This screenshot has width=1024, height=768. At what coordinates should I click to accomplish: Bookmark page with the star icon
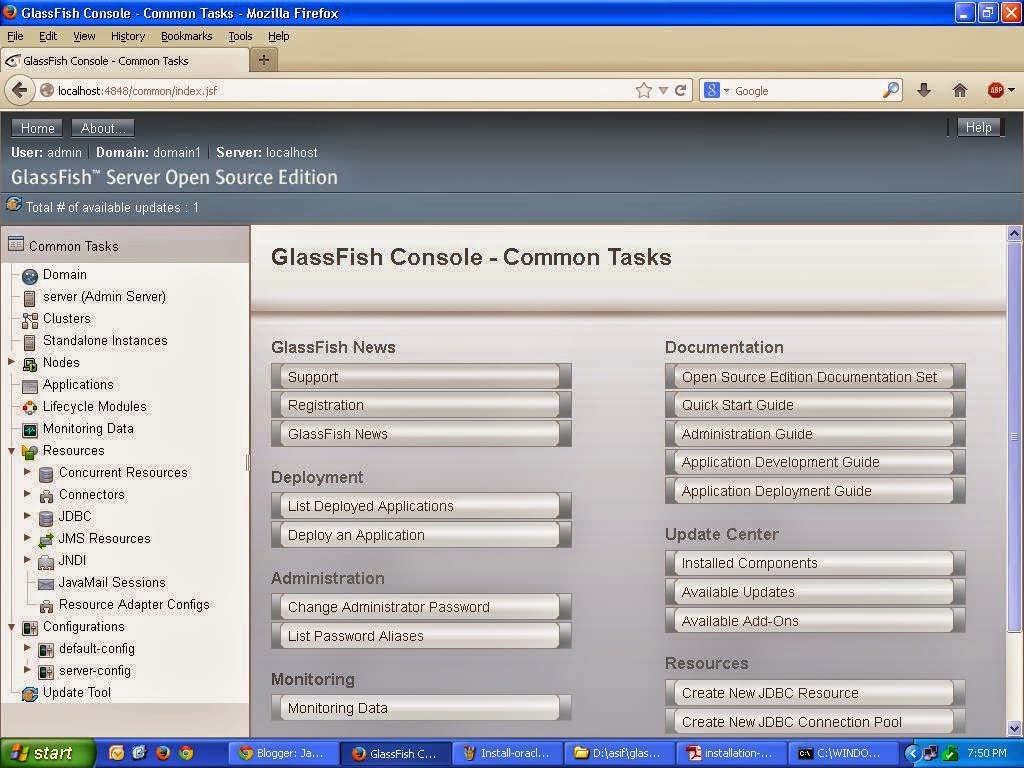[x=644, y=90]
